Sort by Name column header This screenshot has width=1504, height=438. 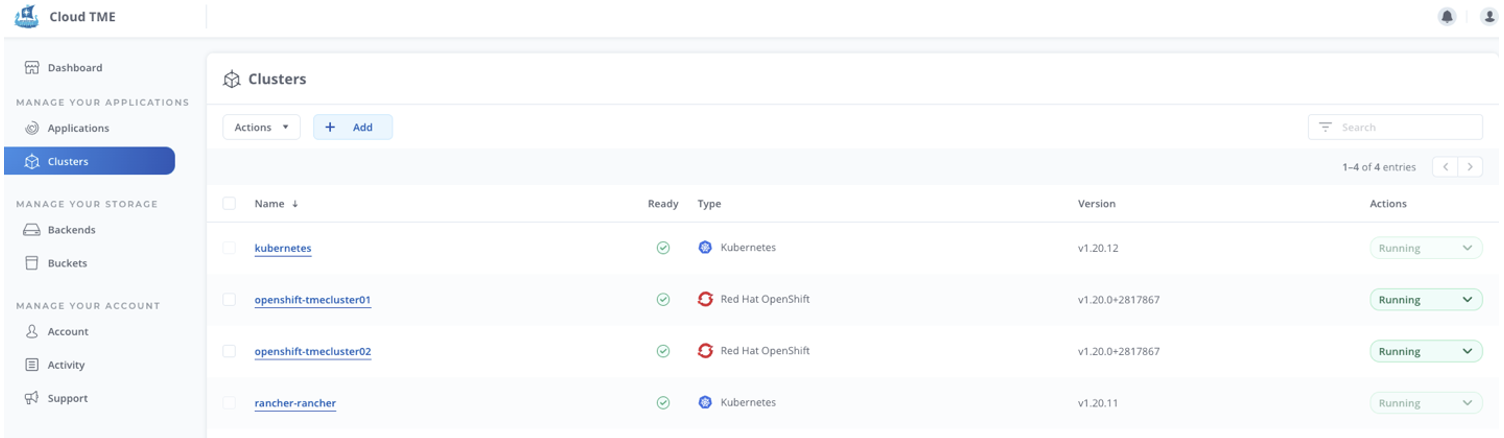(x=270, y=204)
